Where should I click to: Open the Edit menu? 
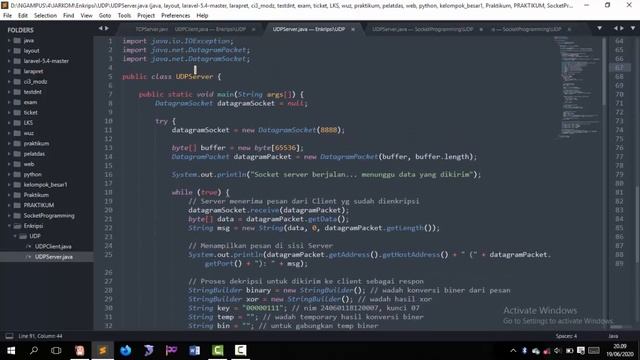point(23,16)
